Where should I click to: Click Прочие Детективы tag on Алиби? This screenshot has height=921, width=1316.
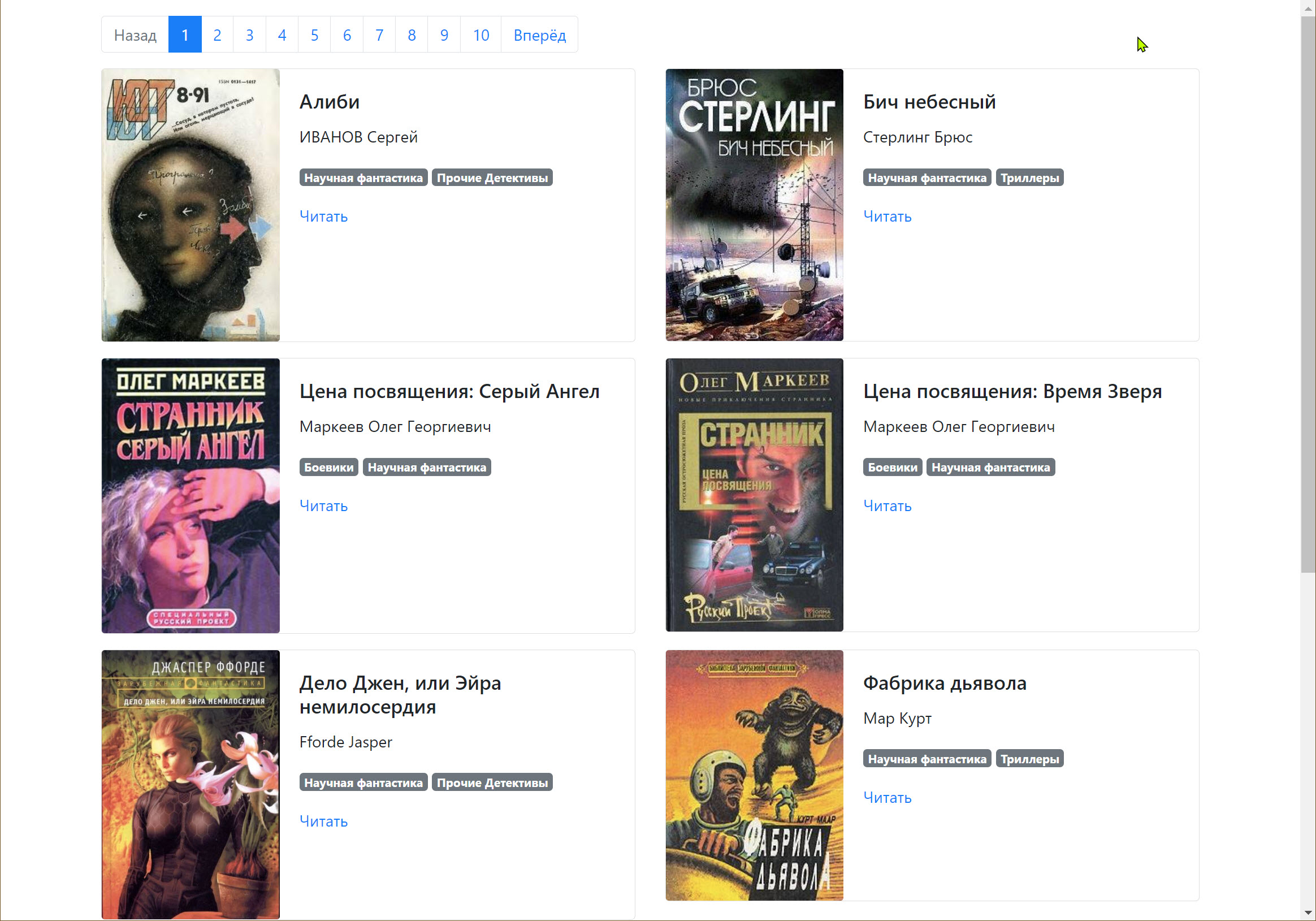(492, 178)
